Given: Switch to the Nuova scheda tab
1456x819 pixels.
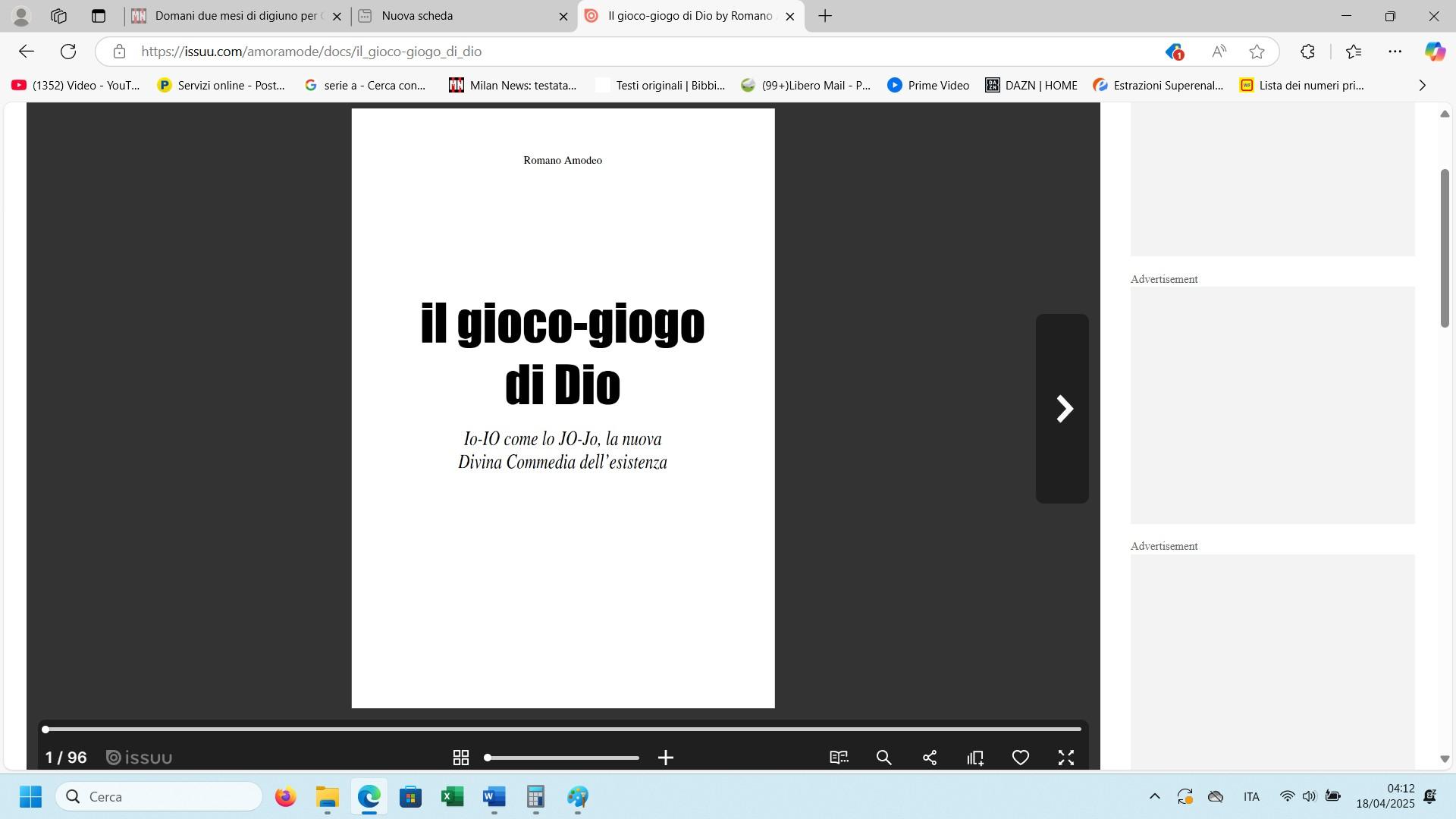Looking at the screenshot, I should point(417,16).
